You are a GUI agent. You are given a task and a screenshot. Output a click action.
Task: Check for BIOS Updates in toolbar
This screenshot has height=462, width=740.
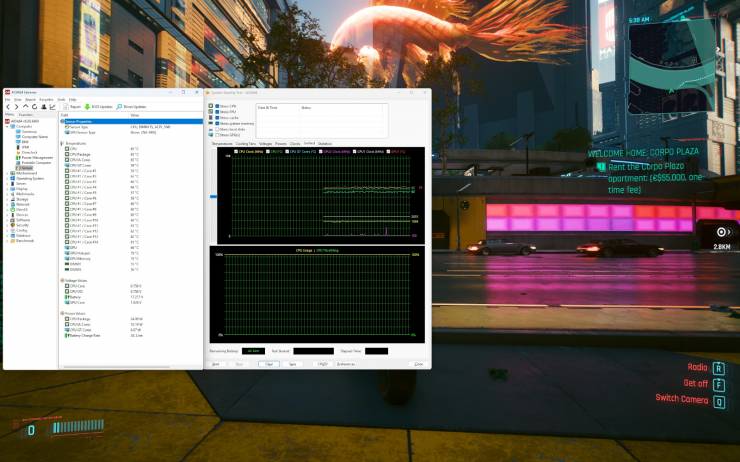tap(99, 107)
